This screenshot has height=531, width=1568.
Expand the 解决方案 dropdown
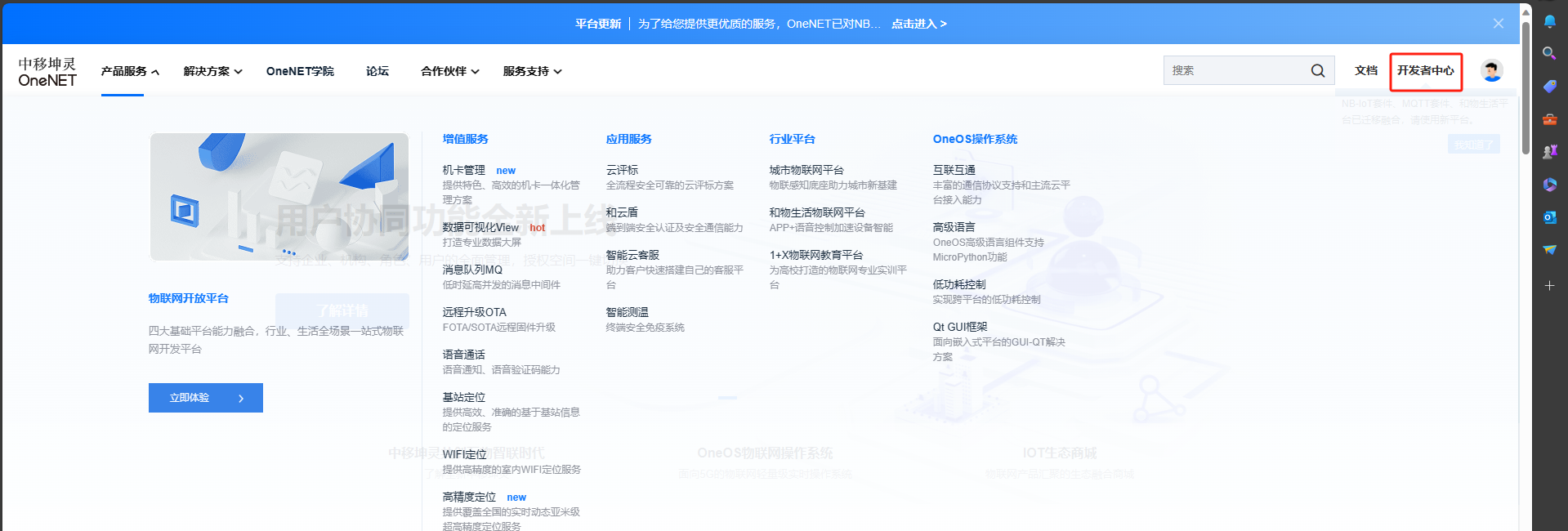[x=212, y=71]
